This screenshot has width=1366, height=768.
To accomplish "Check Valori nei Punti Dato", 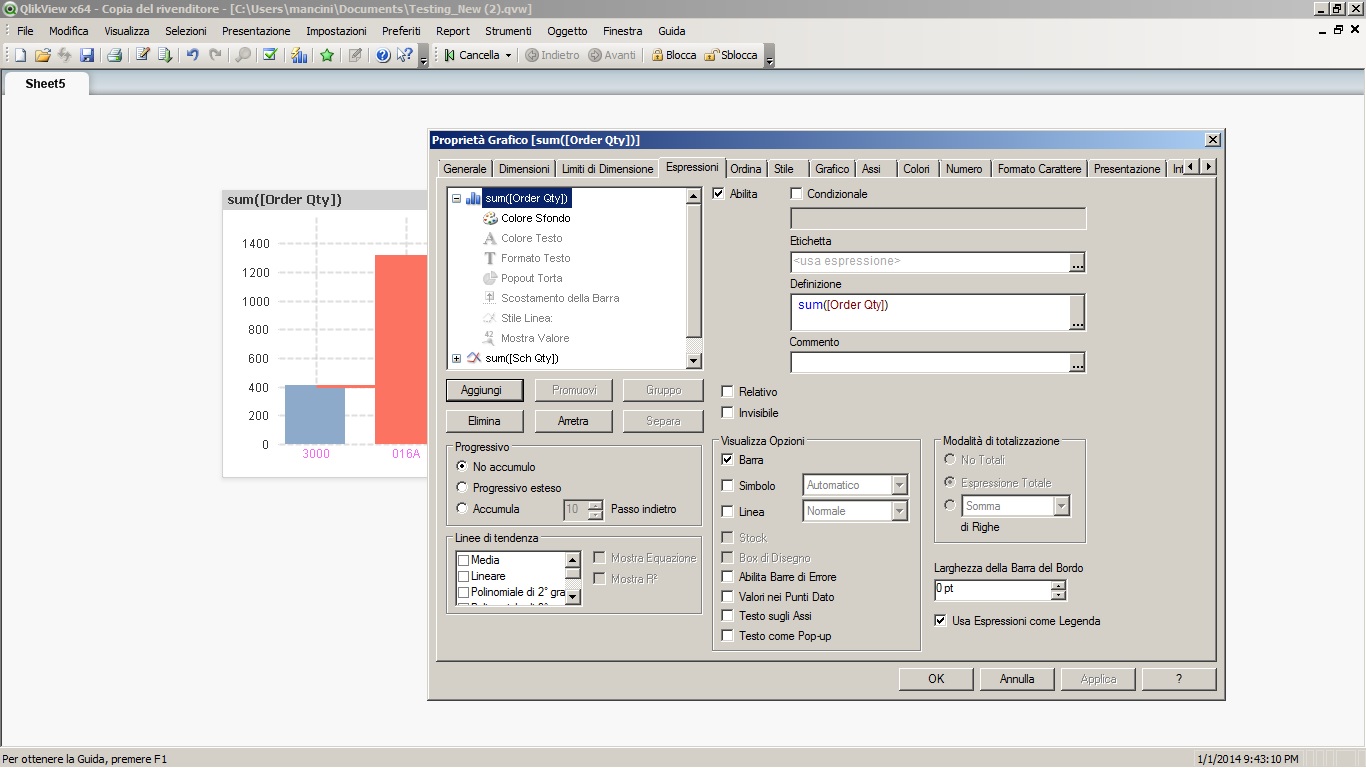I will tap(728, 597).
